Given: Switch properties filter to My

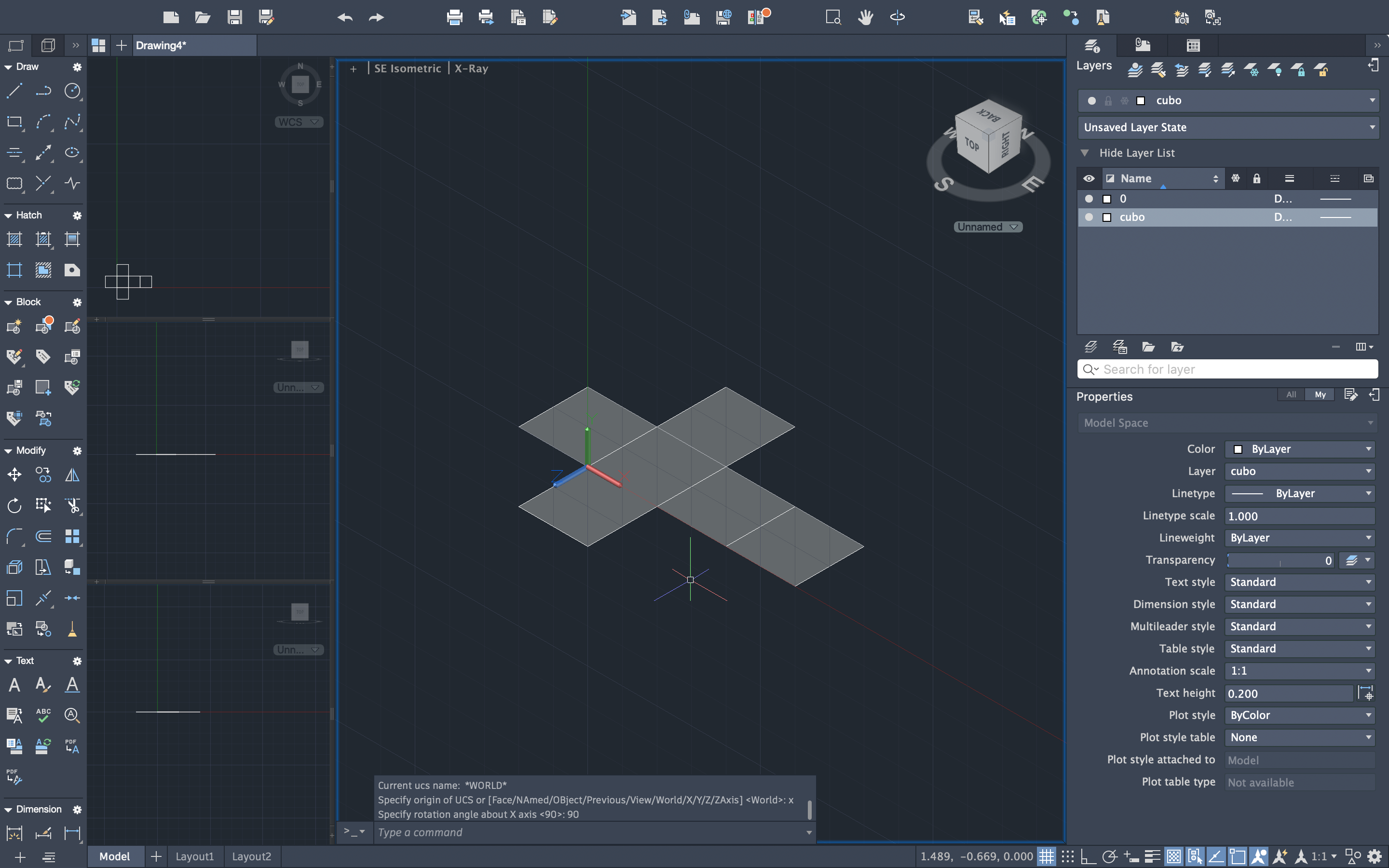Looking at the screenshot, I should point(1320,394).
